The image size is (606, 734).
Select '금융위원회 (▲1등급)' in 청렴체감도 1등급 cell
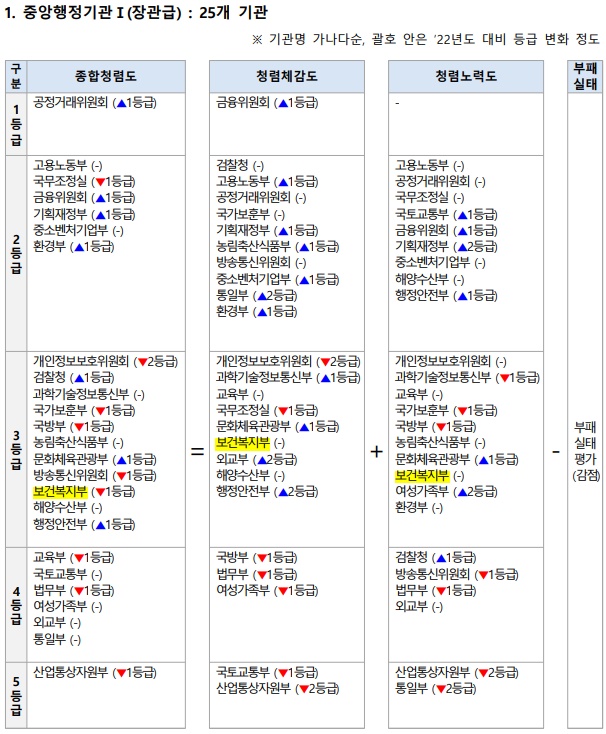[267, 103]
